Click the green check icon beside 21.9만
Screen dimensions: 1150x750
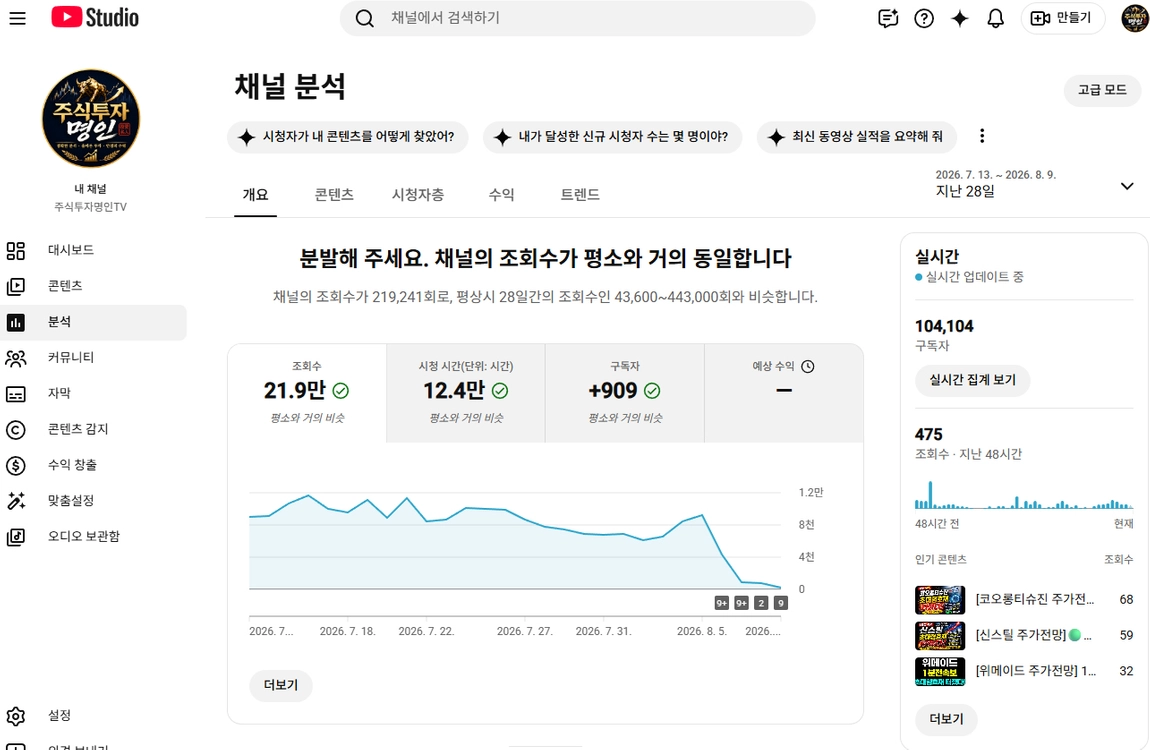(341, 391)
